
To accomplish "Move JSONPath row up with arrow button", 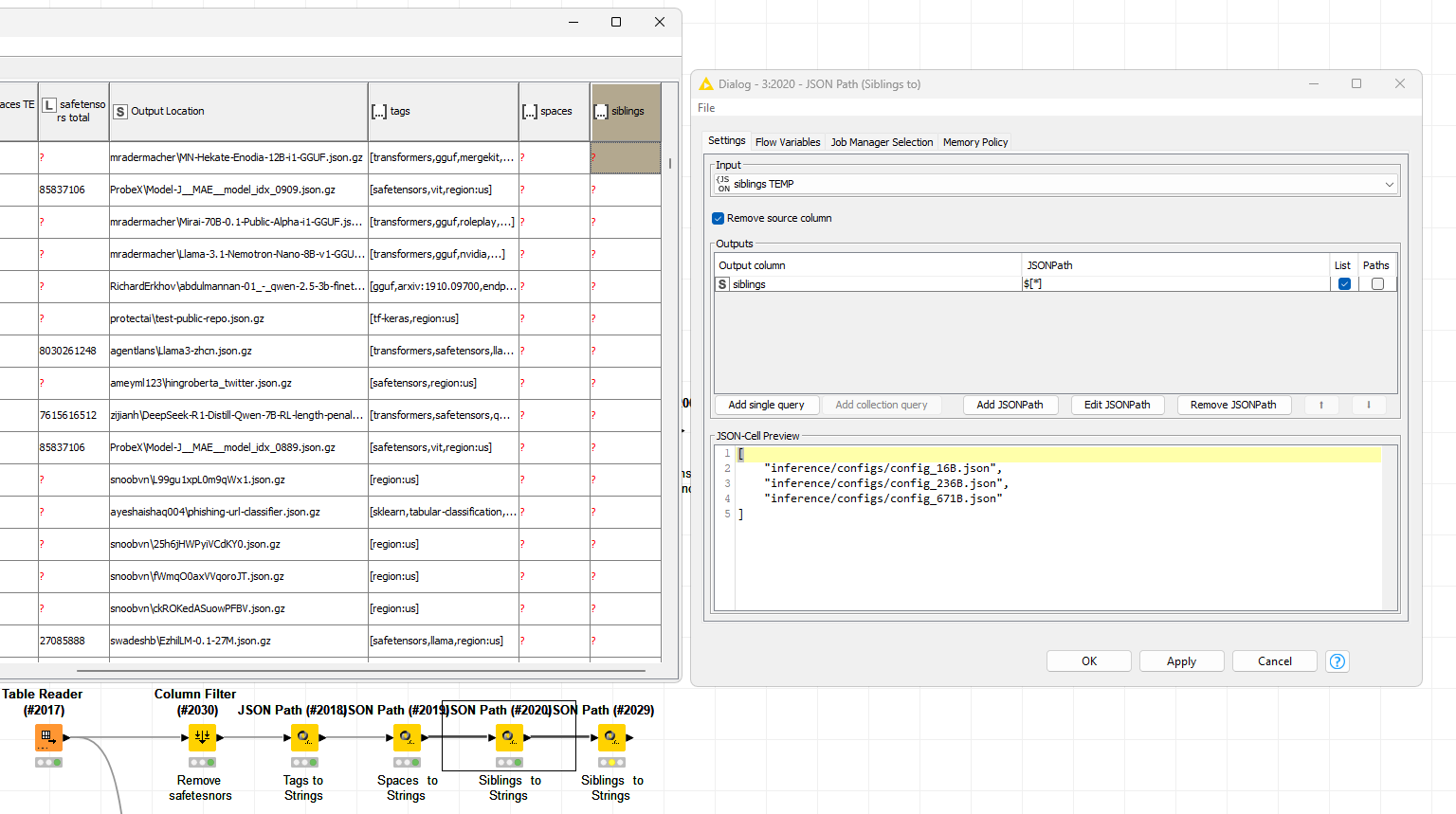I will coord(1320,405).
